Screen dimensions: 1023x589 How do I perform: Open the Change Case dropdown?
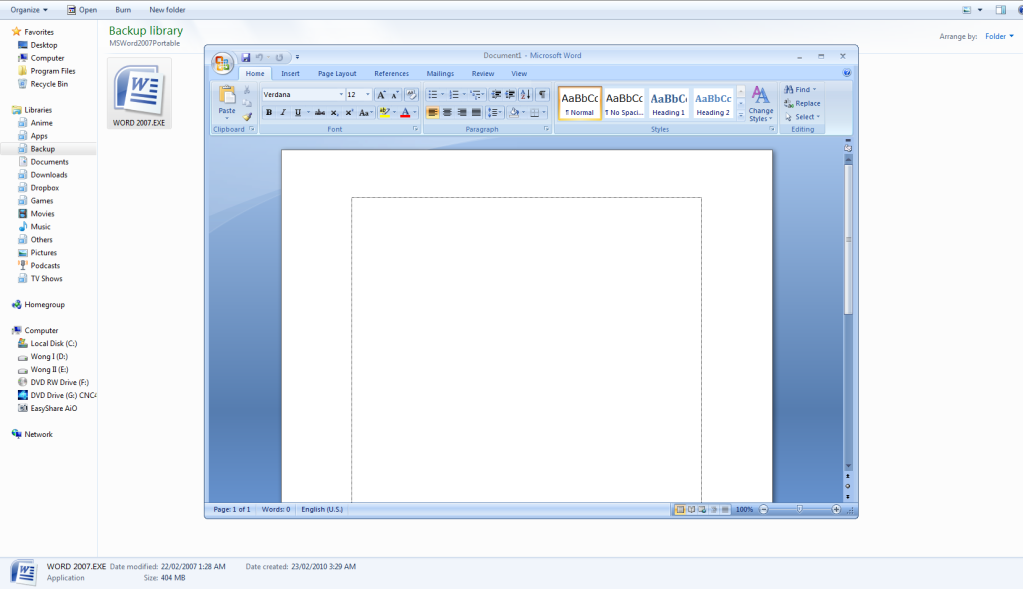point(365,112)
